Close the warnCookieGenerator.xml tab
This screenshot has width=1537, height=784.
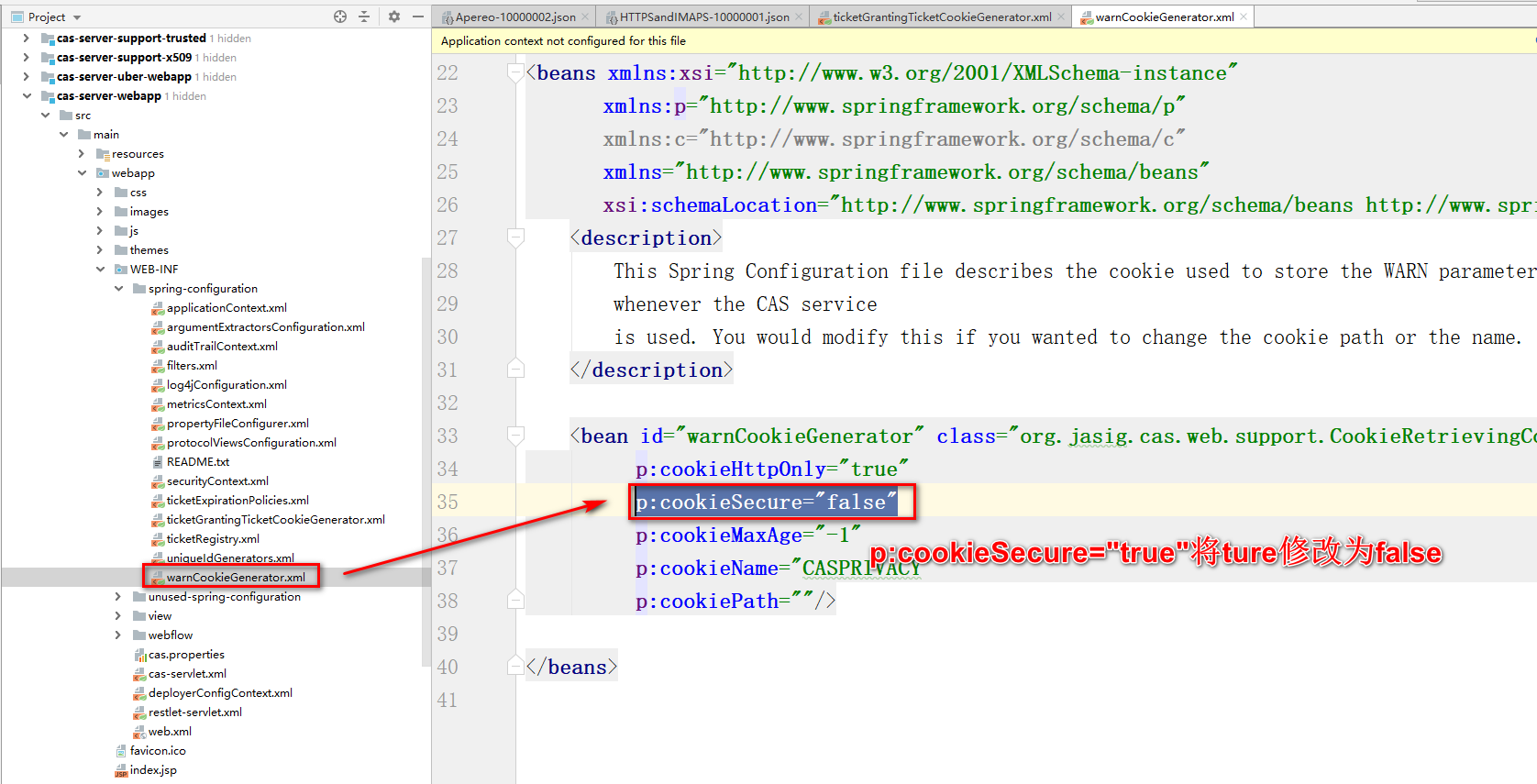1244,17
